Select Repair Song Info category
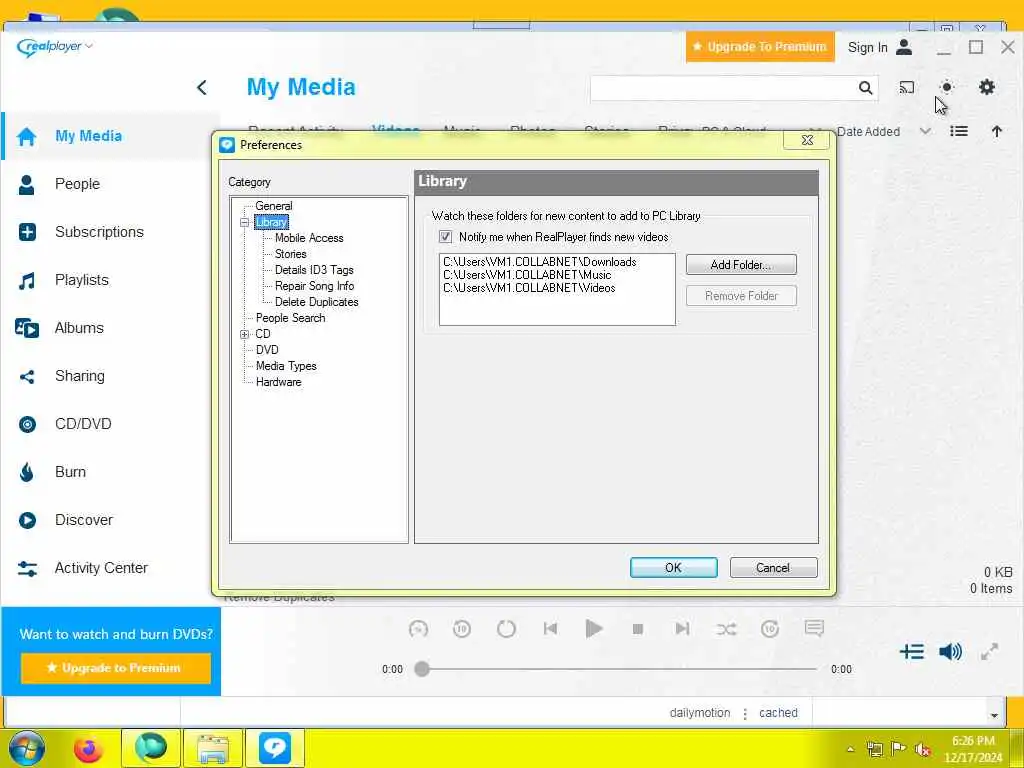The height and width of the screenshot is (768, 1024). 314,286
